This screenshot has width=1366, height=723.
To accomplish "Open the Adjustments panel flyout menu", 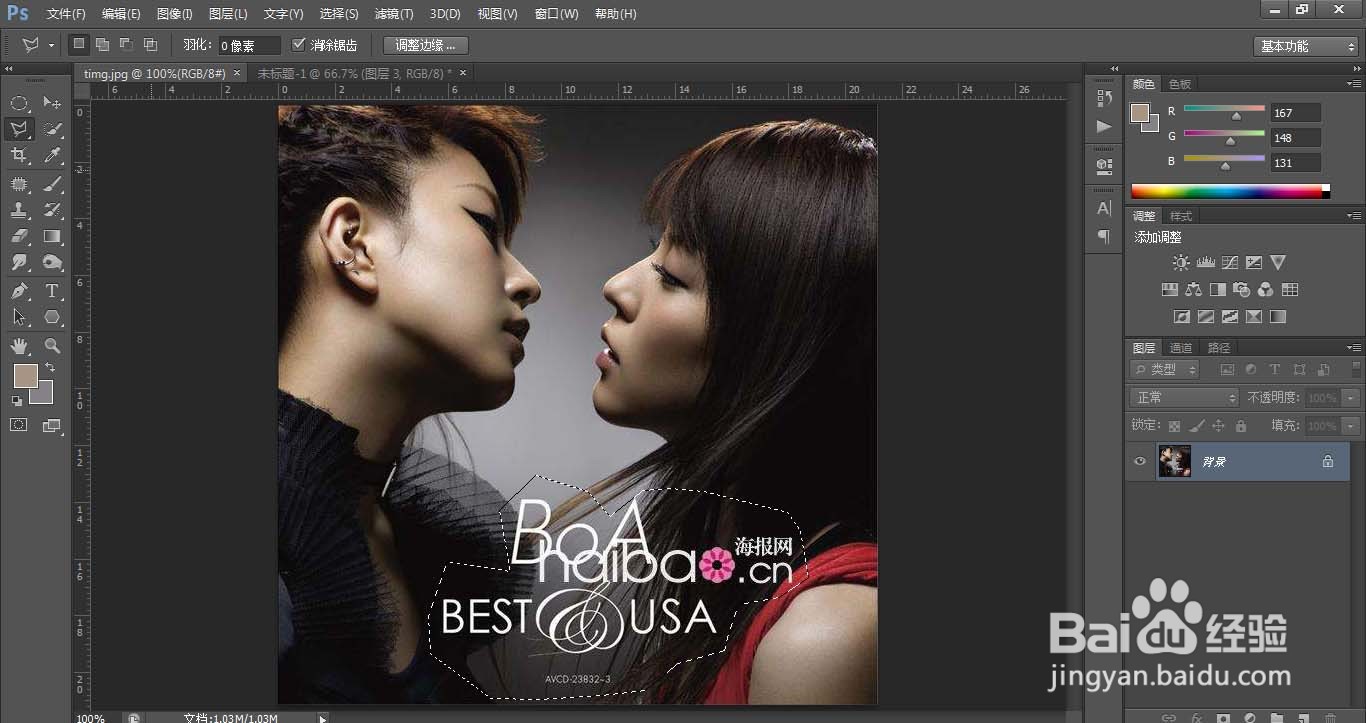I will [1354, 215].
